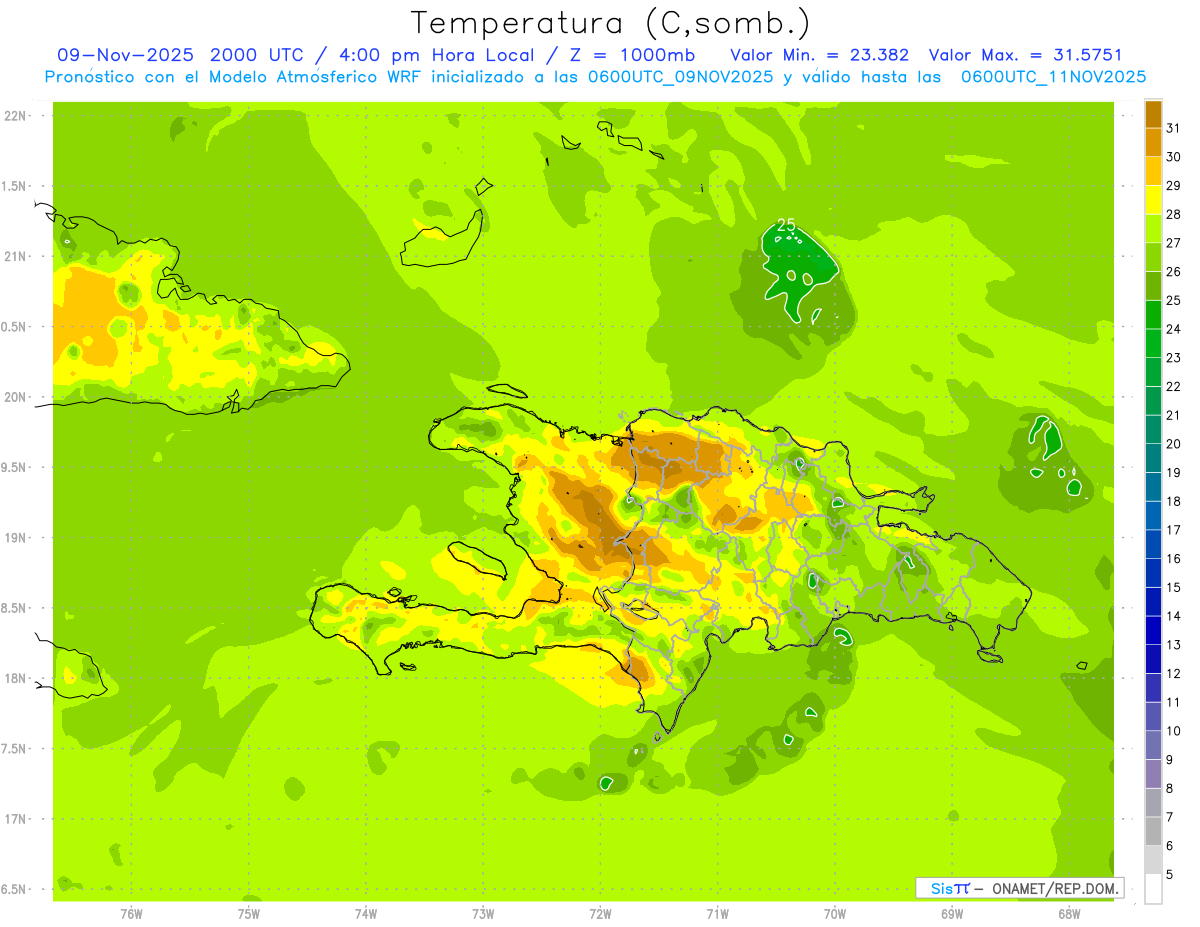This screenshot has width=1200, height=927.
Task: Click the dark blue colorbar swatch between 13 and 14
Action: (1153, 631)
